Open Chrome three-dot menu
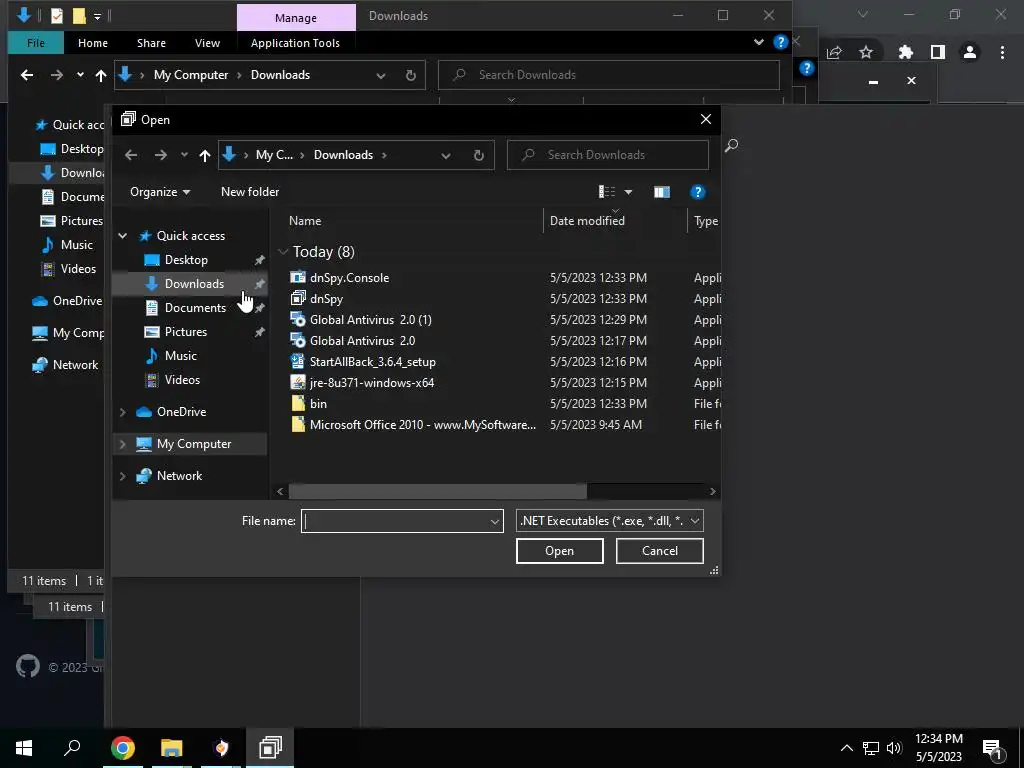The image size is (1024, 768). [x=1002, y=52]
